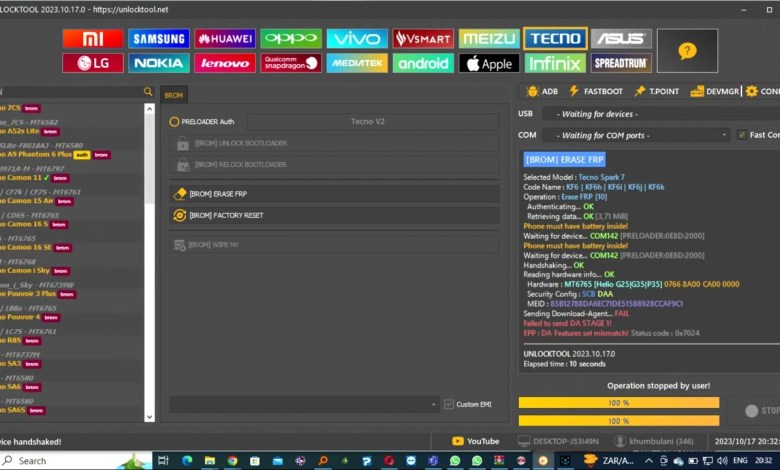Screen dimensions: 780x470
Task: Open the Custom EMI dropdown list
Action: point(303,404)
